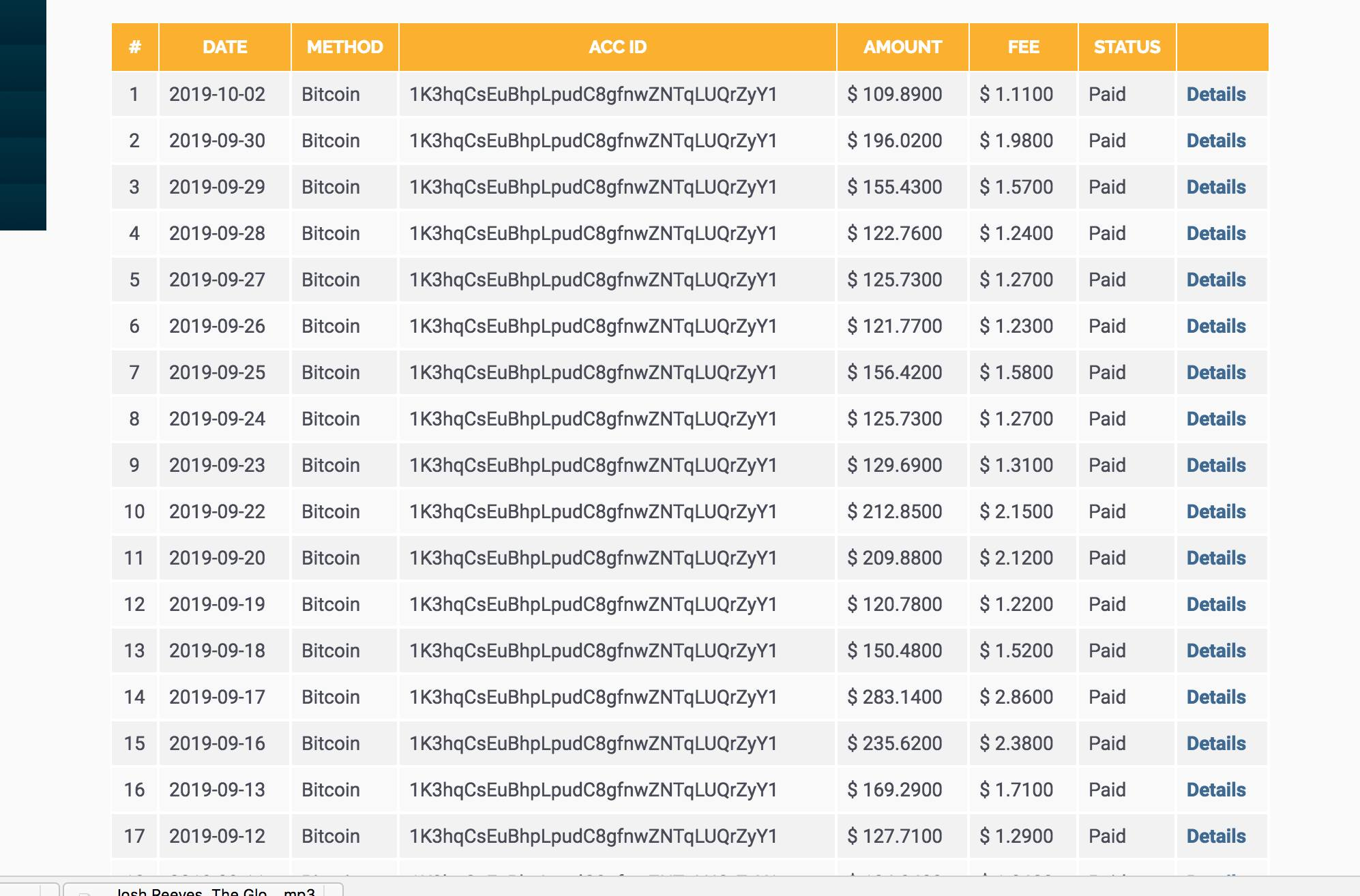Click the STATUS column header
1360x896 pixels.
point(1126,47)
